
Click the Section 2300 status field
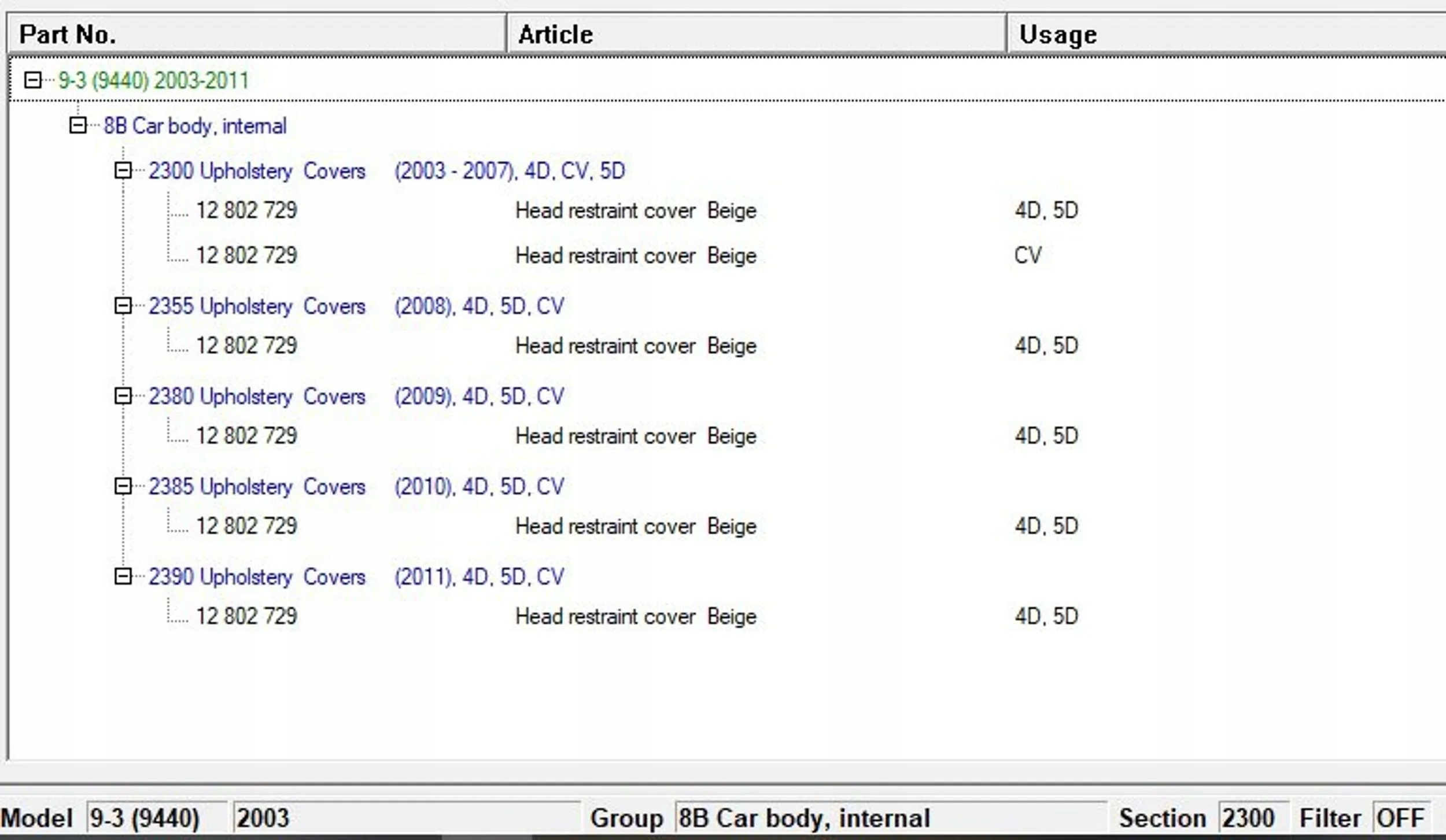tap(1252, 818)
